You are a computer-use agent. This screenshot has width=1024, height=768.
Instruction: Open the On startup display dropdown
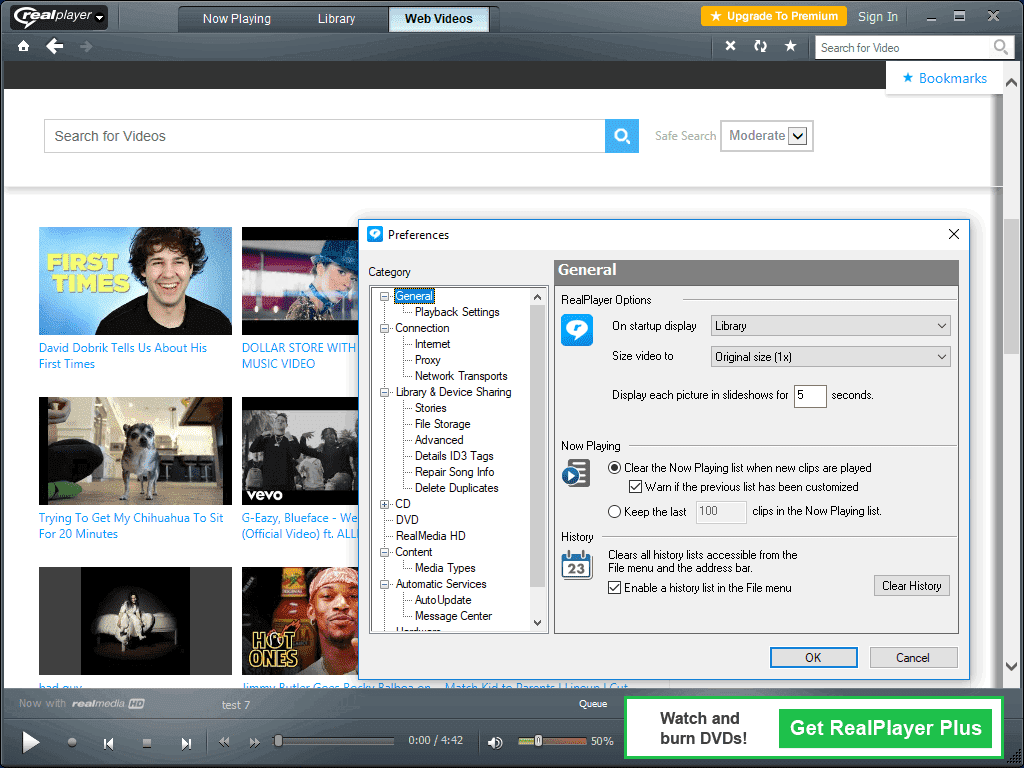[831, 326]
